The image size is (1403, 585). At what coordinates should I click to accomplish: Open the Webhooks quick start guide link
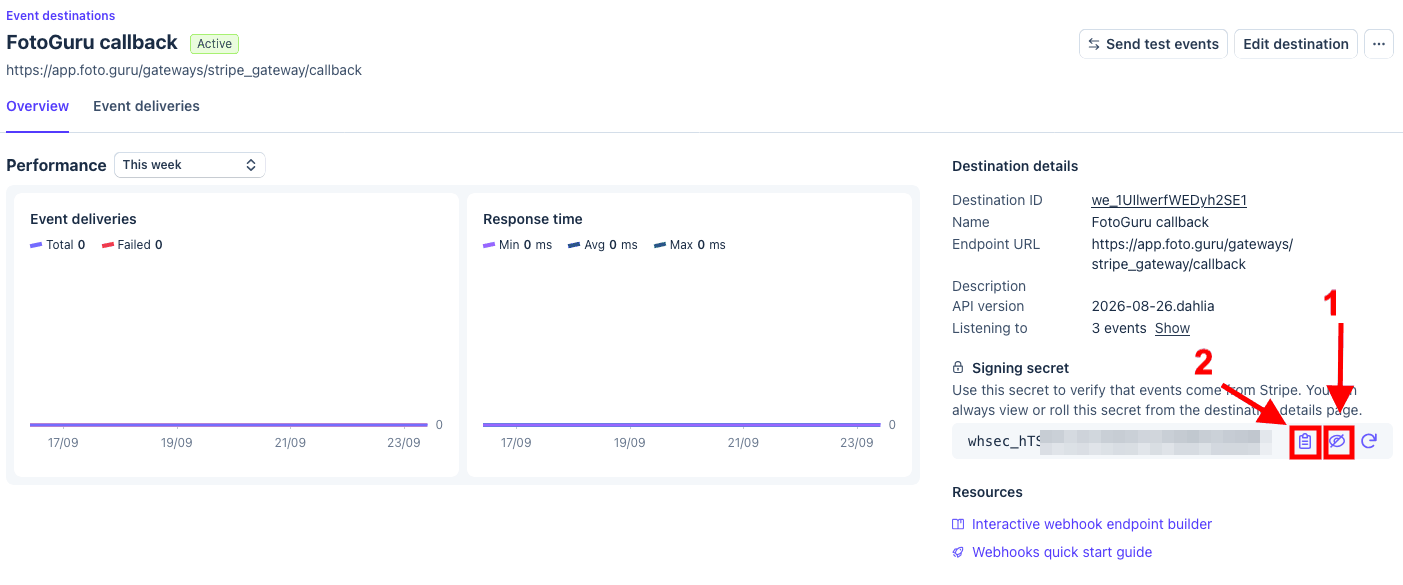click(x=1062, y=552)
